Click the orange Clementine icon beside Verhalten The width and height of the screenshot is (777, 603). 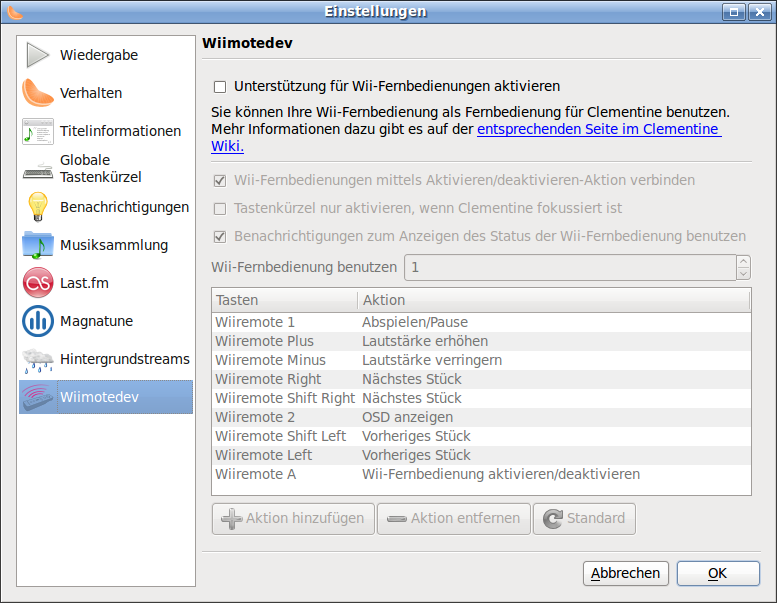click(38, 93)
